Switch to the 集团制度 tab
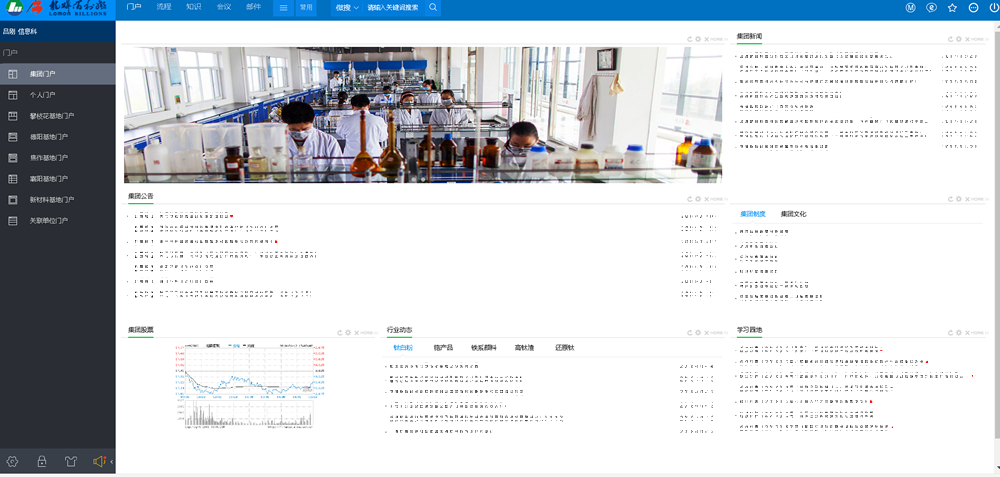The width and height of the screenshot is (1000, 477). 753,214
